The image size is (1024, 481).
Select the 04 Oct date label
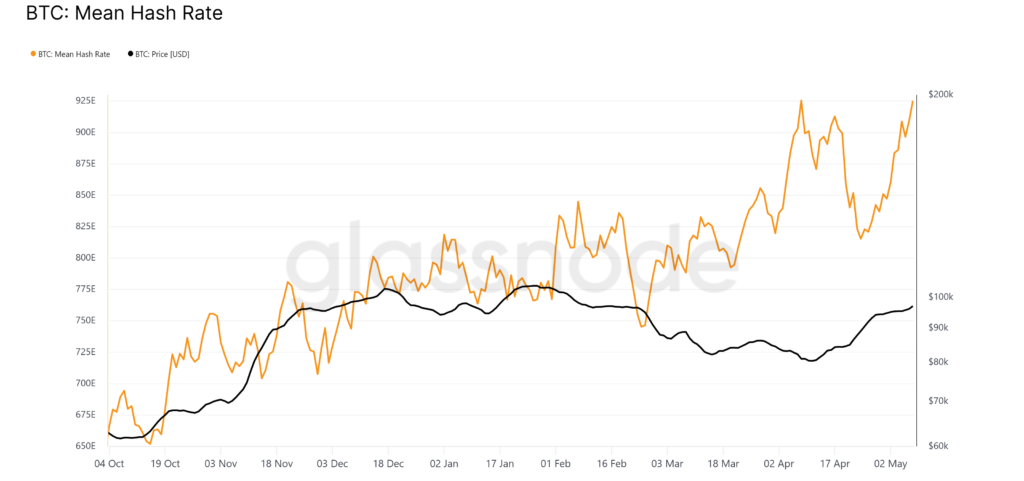[x=108, y=464]
